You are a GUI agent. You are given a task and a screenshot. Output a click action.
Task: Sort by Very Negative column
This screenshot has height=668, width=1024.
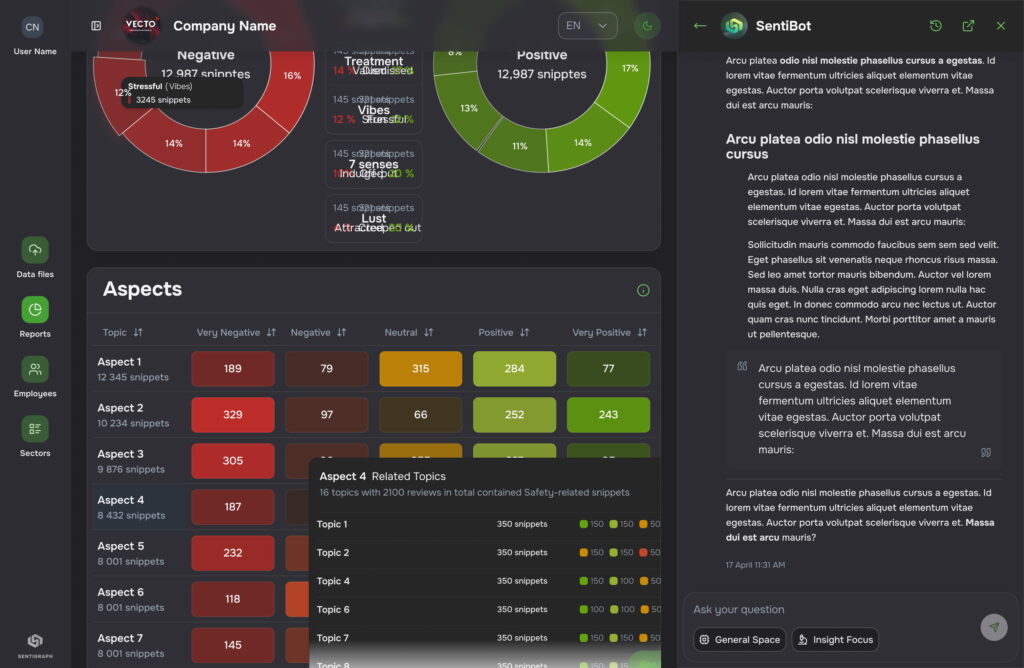(270, 333)
